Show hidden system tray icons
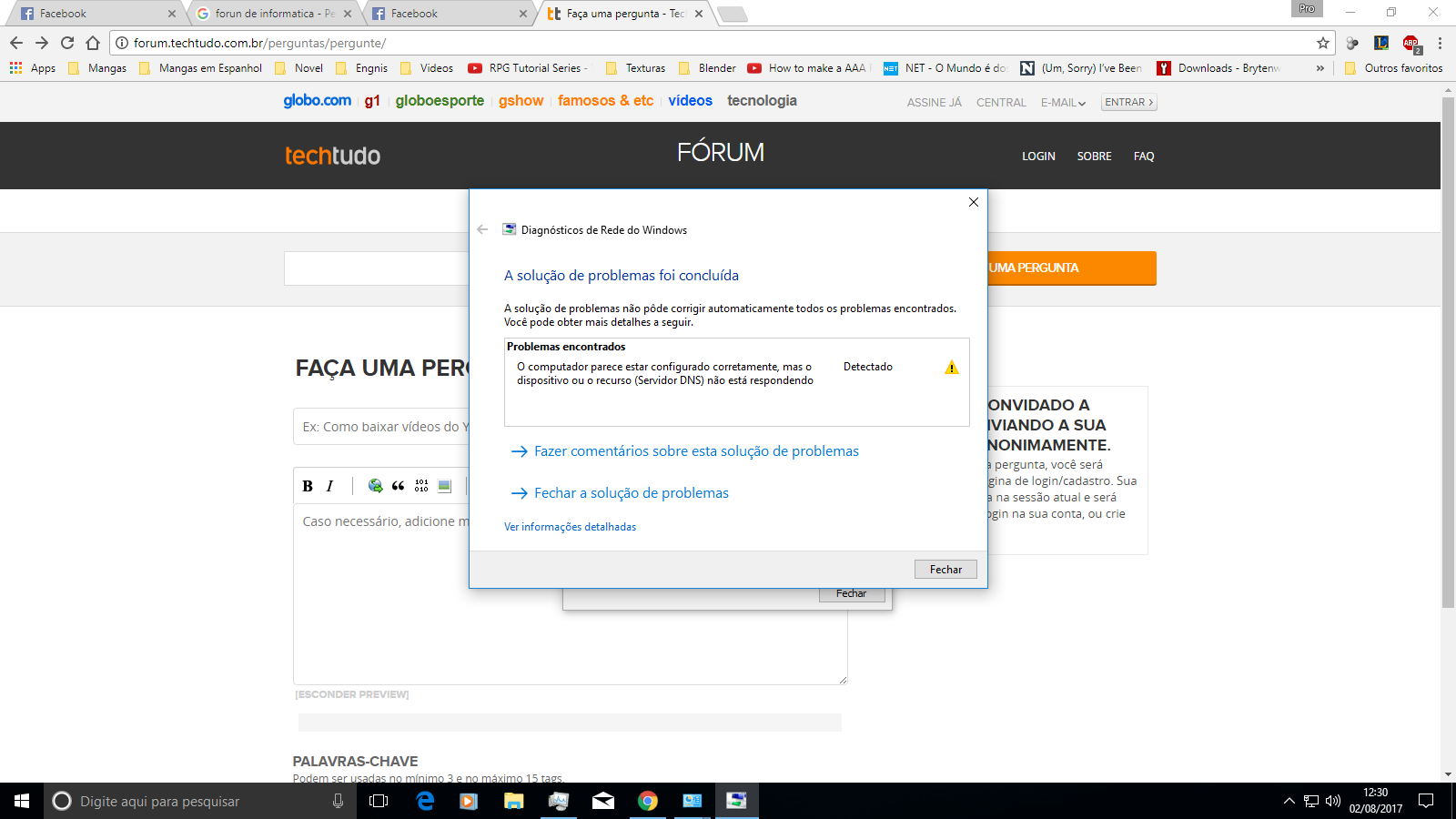The image size is (1456, 819). 1289,801
